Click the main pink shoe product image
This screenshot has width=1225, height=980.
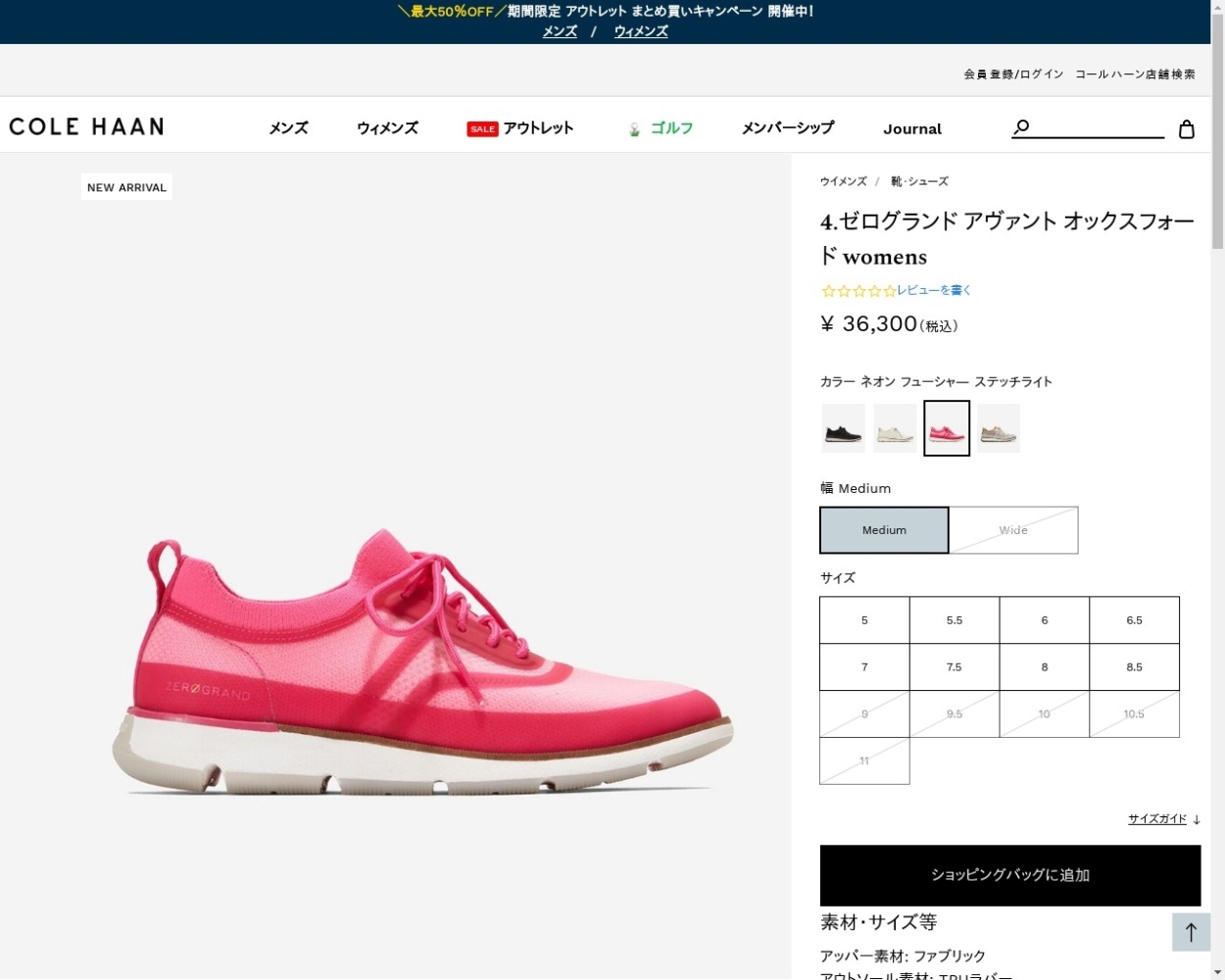coord(421,661)
